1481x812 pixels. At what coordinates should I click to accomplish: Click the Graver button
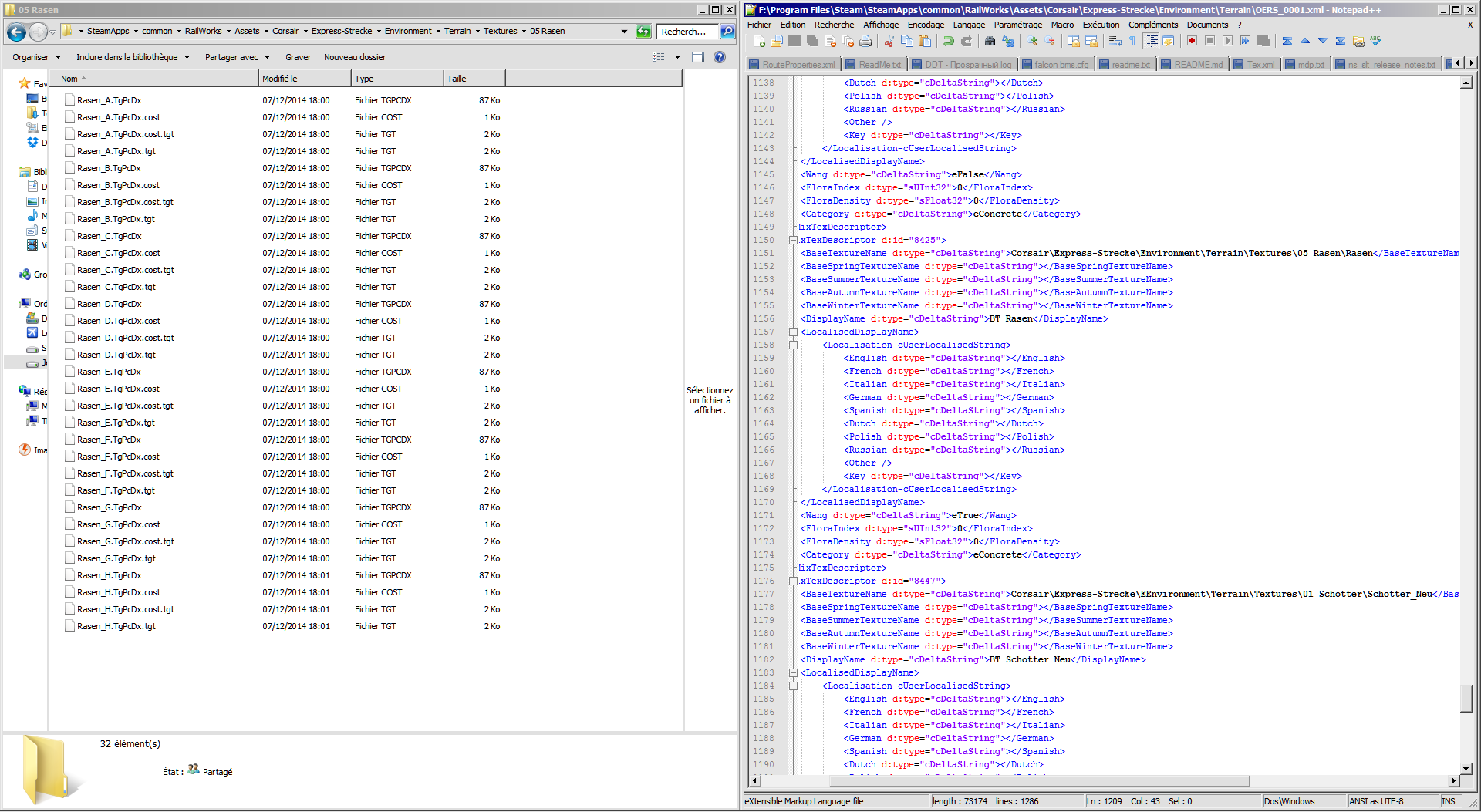click(298, 57)
